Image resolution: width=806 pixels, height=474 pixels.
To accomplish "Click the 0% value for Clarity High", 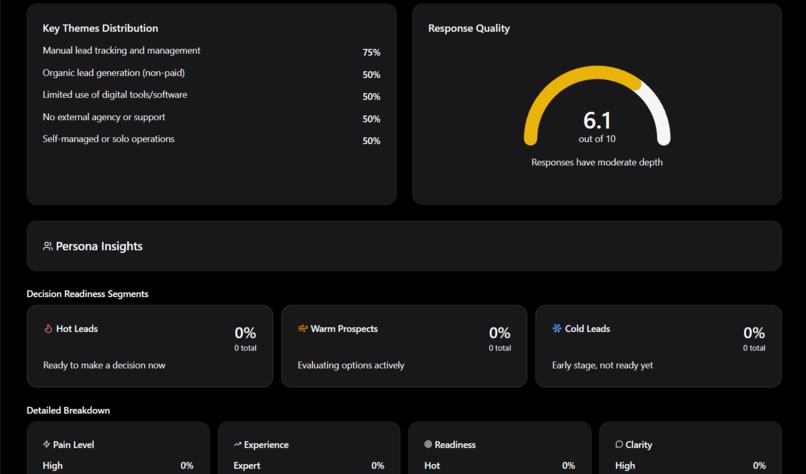I will coord(759,466).
